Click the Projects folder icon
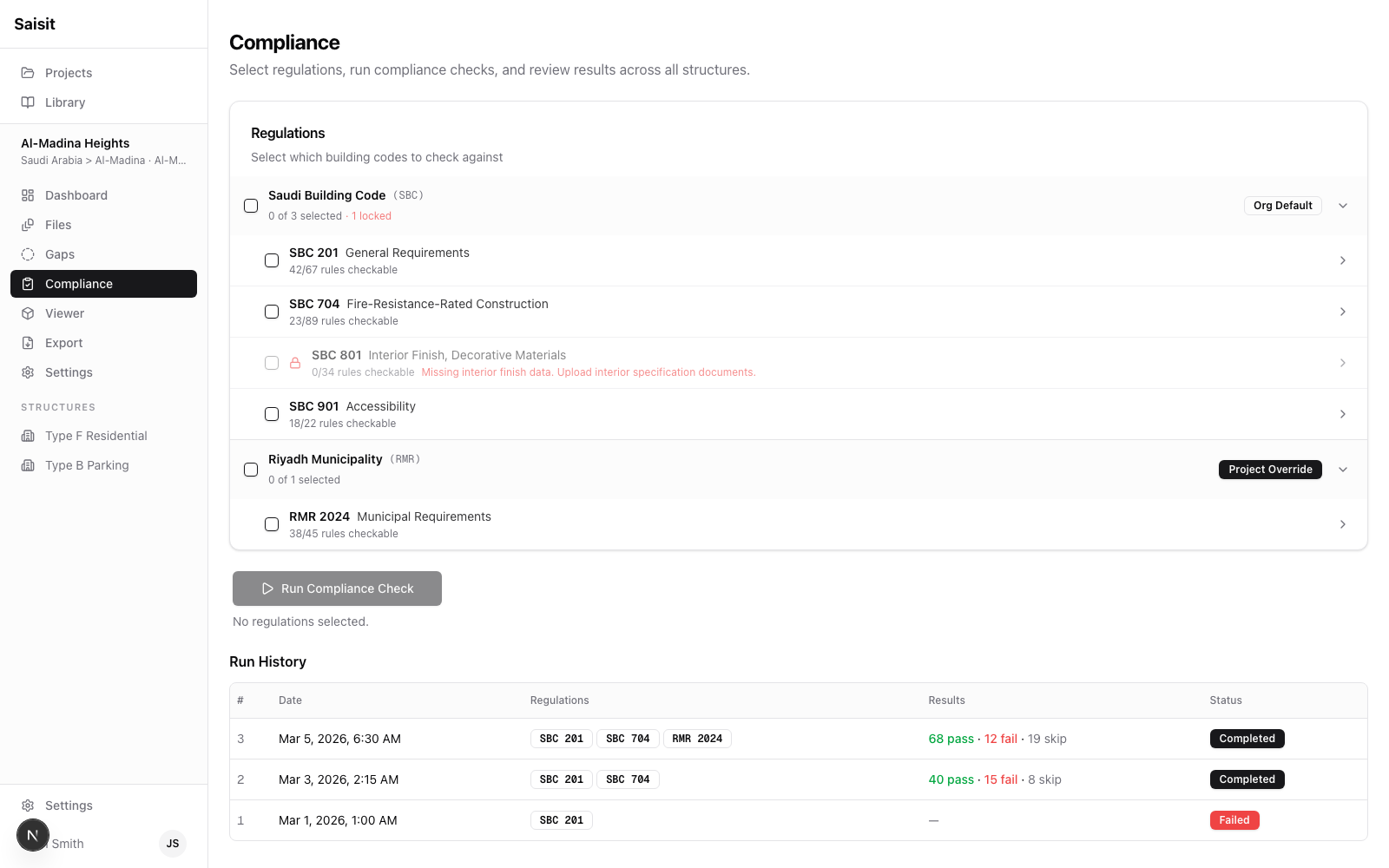The height and width of the screenshot is (868, 1389). point(28,73)
